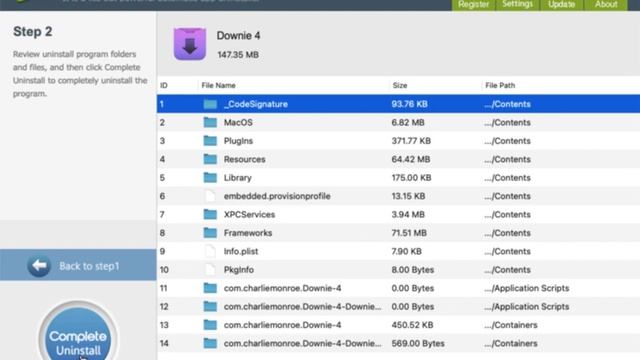The image size is (640, 360).
Task: Click the 147.35 MB total size
Action: coord(238,55)
